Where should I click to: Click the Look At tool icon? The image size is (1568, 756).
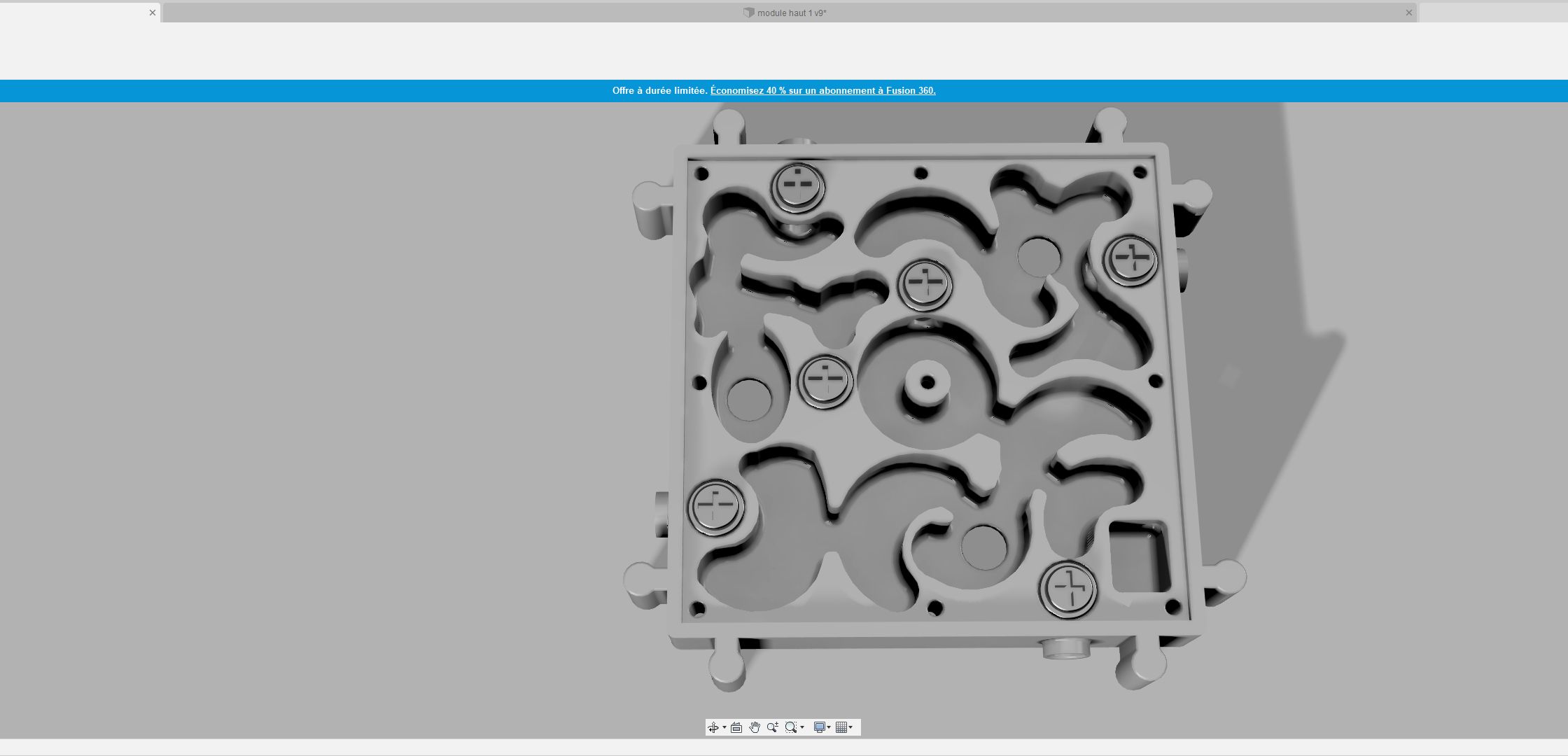coord(736,727)
